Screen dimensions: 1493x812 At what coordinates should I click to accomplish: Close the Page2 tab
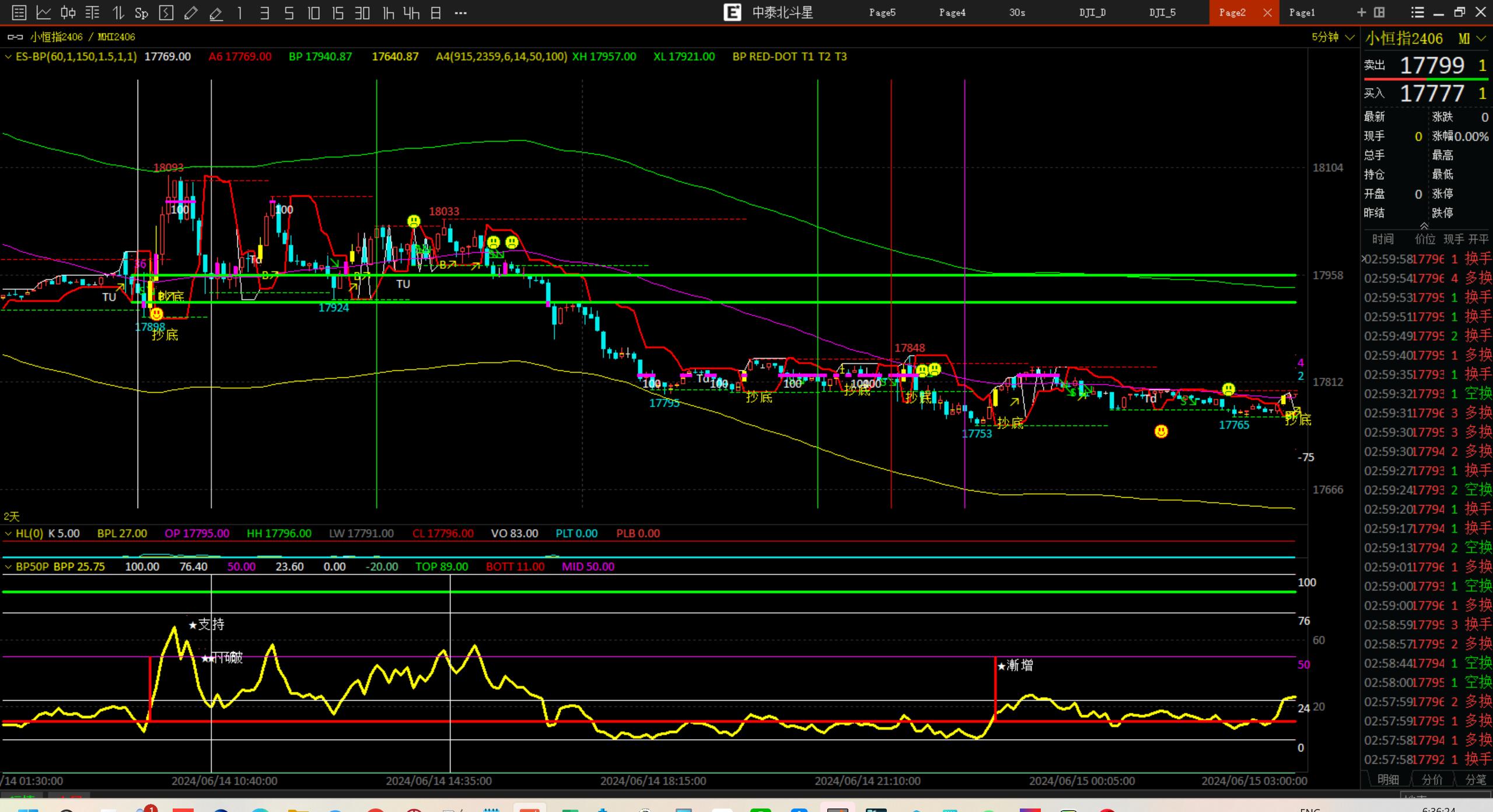tap(1267, 12)
